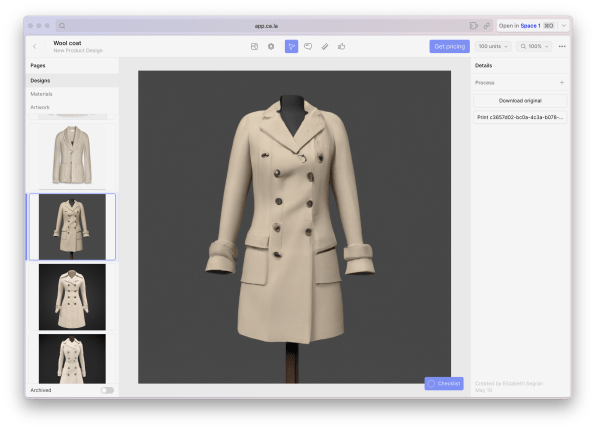Select the measure ruler tool

click(325, 46)
